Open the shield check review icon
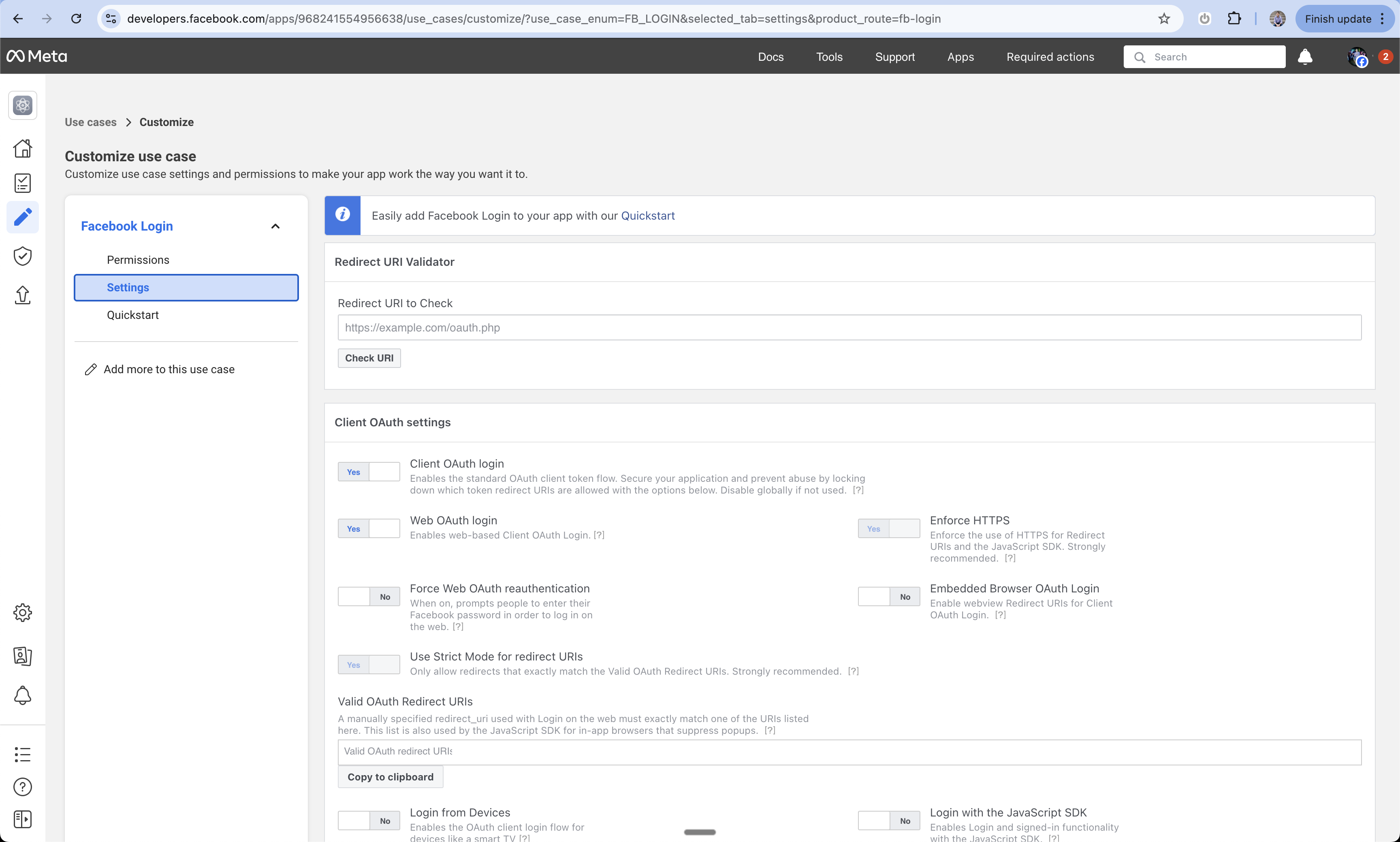This screenshot has width=1400, height=842. [23, 256]
